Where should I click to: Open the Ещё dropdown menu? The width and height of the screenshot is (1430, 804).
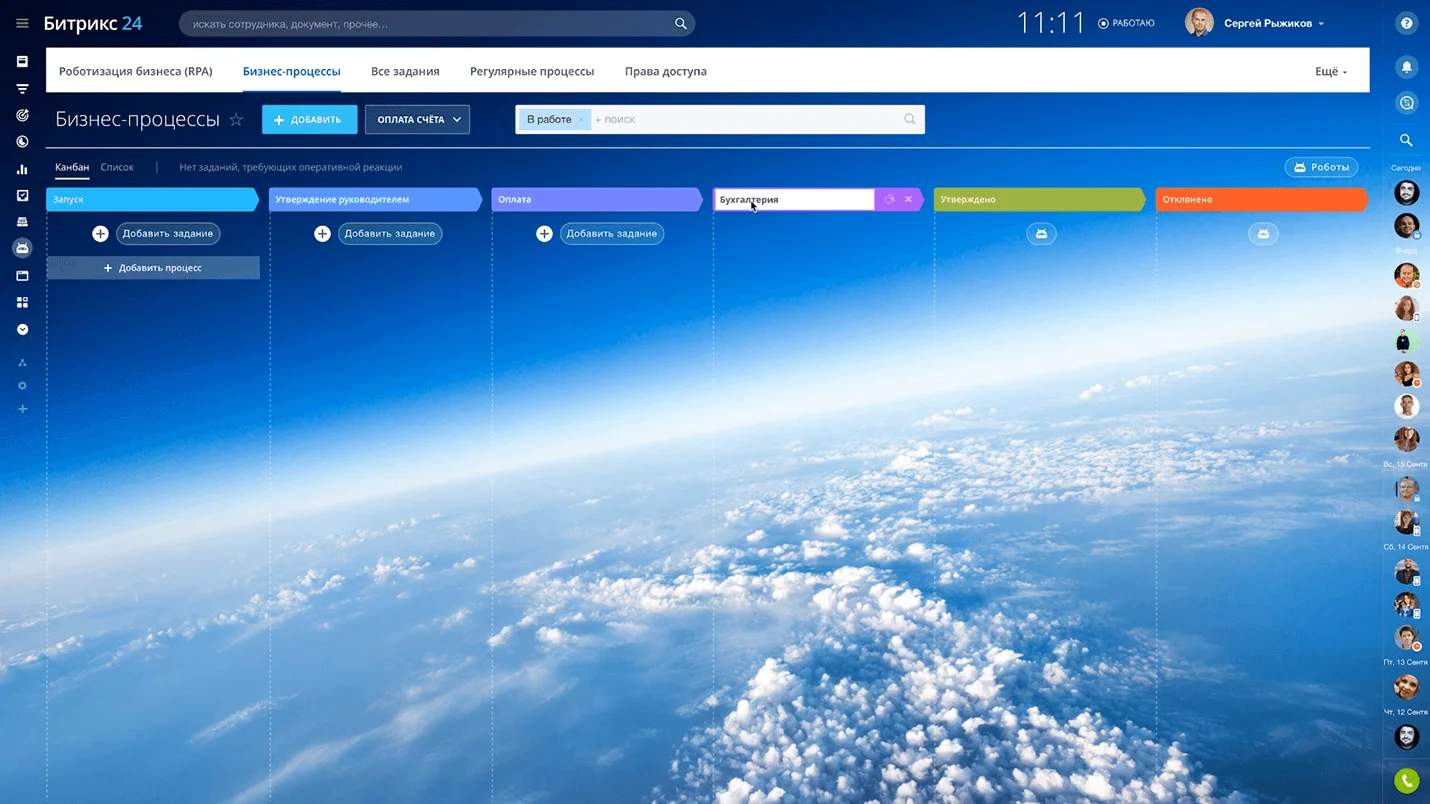pyautogui.click(x=1330, y=72)
